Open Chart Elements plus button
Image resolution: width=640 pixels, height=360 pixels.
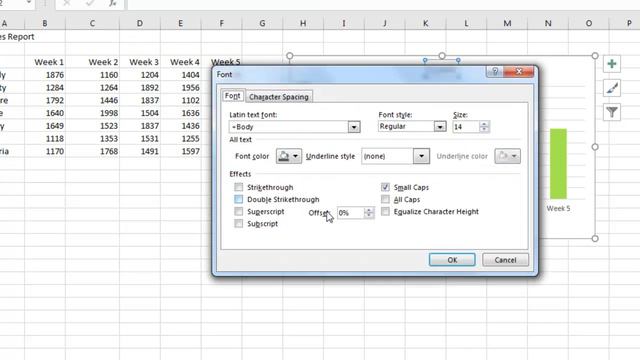[611, 64]
